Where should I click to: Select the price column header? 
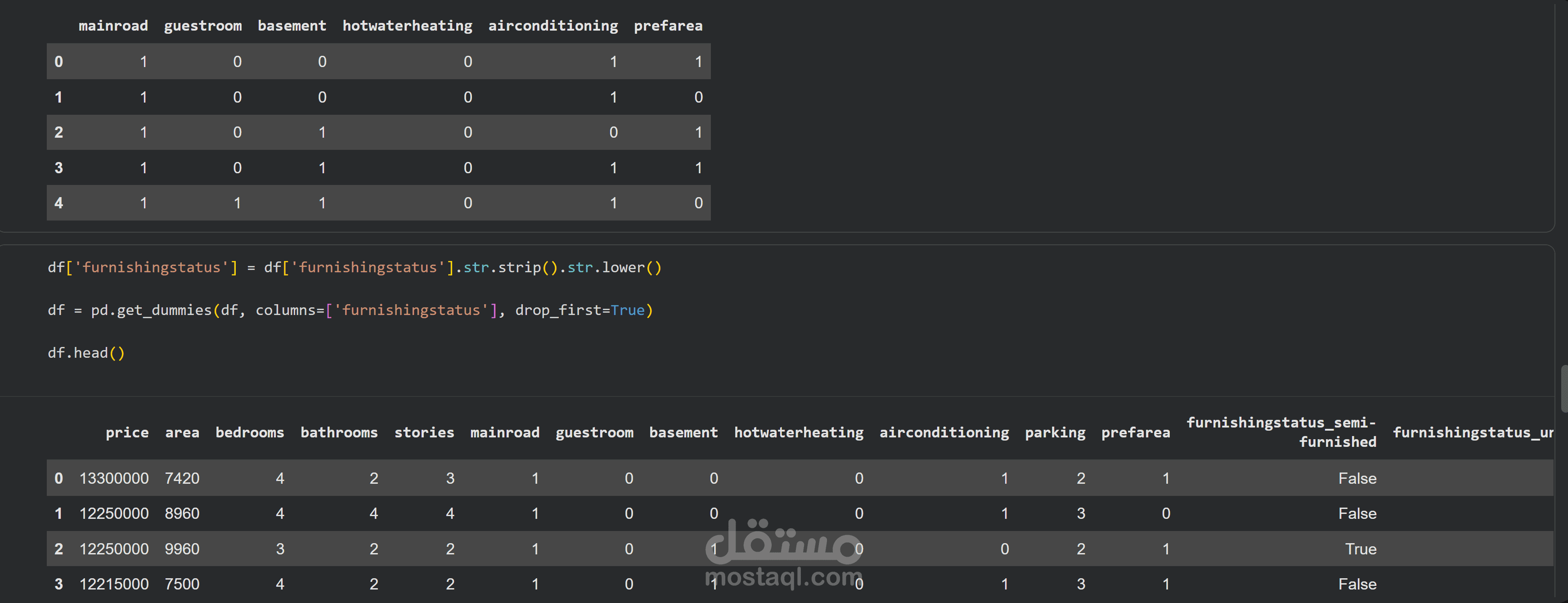tap(126, 432)
